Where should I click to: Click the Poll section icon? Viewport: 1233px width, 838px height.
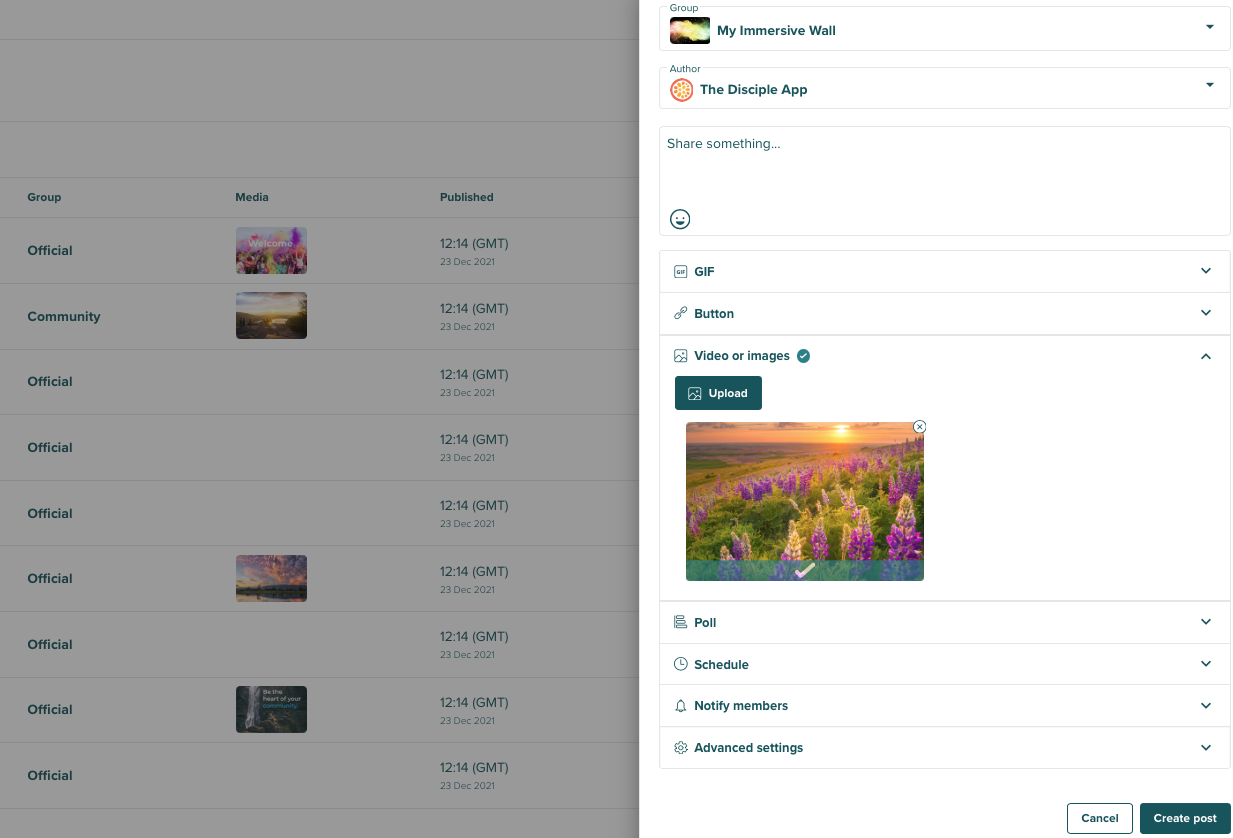(681, 622)
